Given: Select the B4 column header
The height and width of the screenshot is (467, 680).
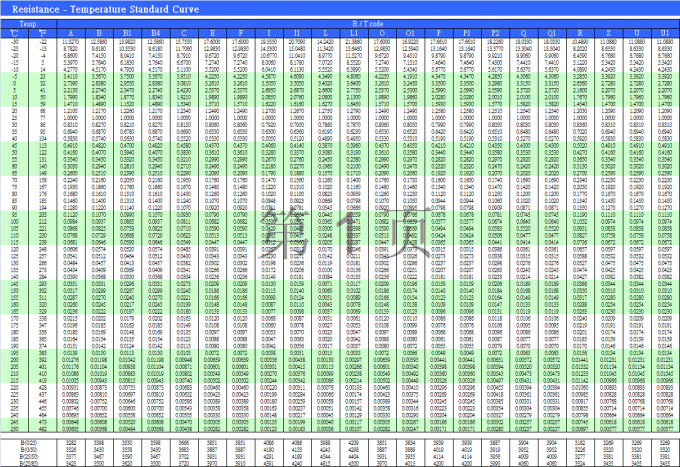Looking at the screenshot, I should point(155,31).
